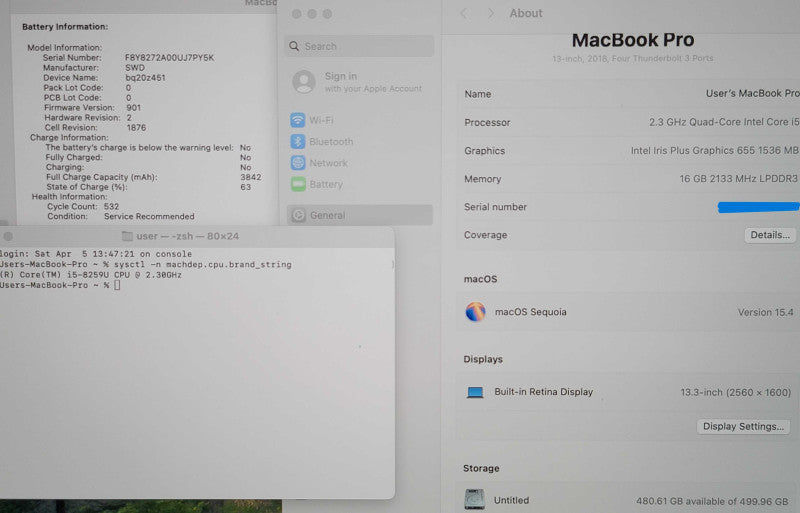The image size is (800, 513).
Task: Click the Apple Account avatar icon
Action: click(x=304, y=82)
